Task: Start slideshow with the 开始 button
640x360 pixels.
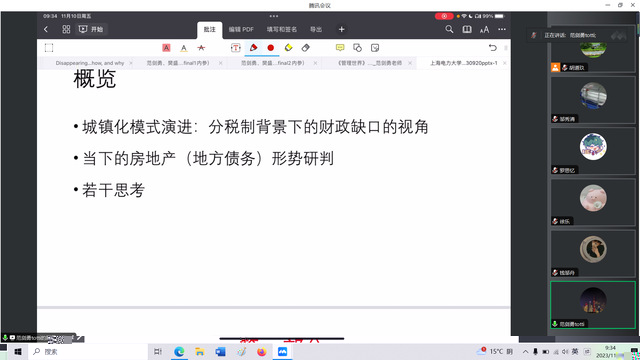Action: coord(91,29)
